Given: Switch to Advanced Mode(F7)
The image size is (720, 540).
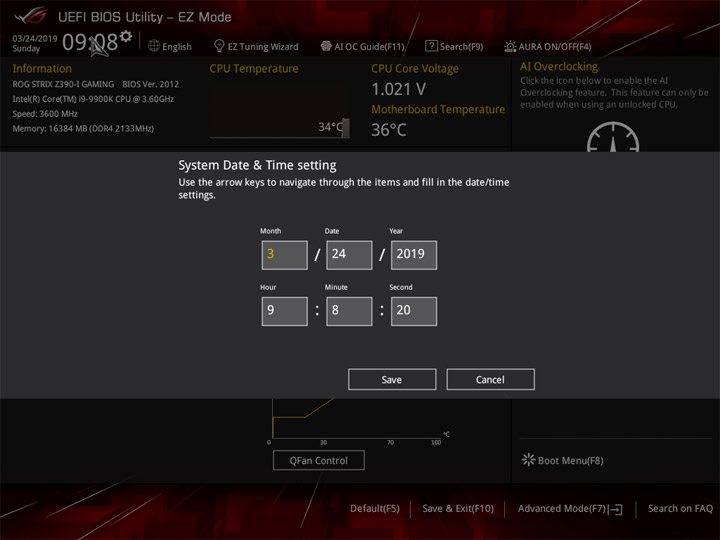Looking at the screenshot, I should [x=562, y=509].
